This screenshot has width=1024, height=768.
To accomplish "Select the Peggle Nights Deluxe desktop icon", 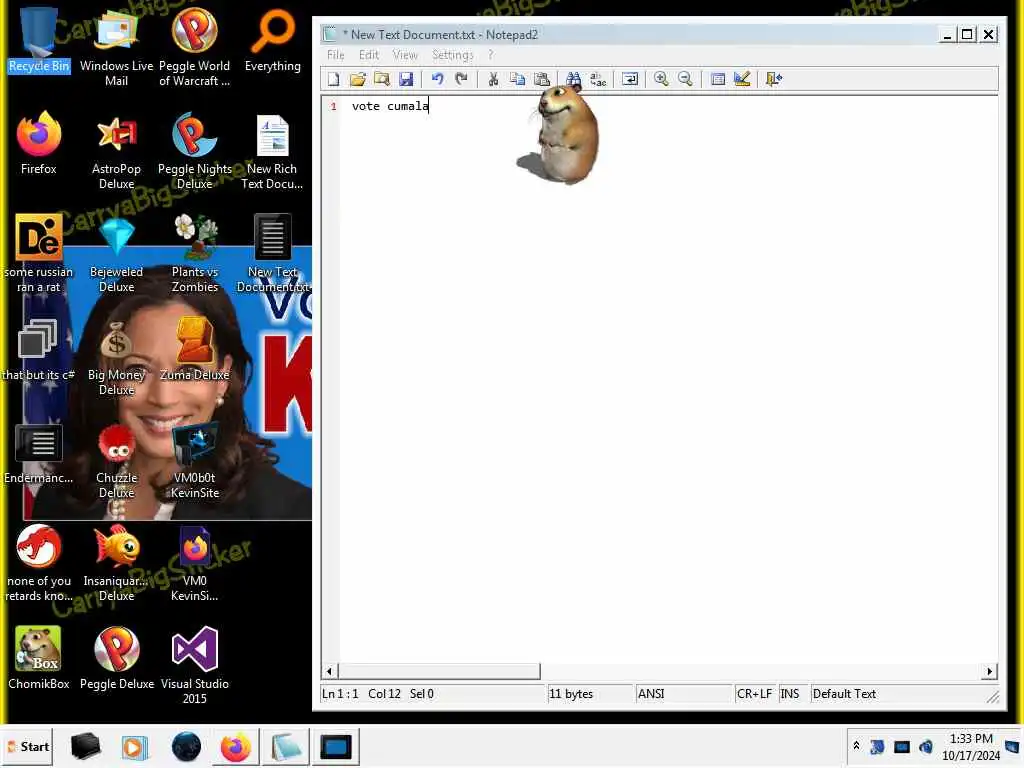I will (x=195, y=150).
